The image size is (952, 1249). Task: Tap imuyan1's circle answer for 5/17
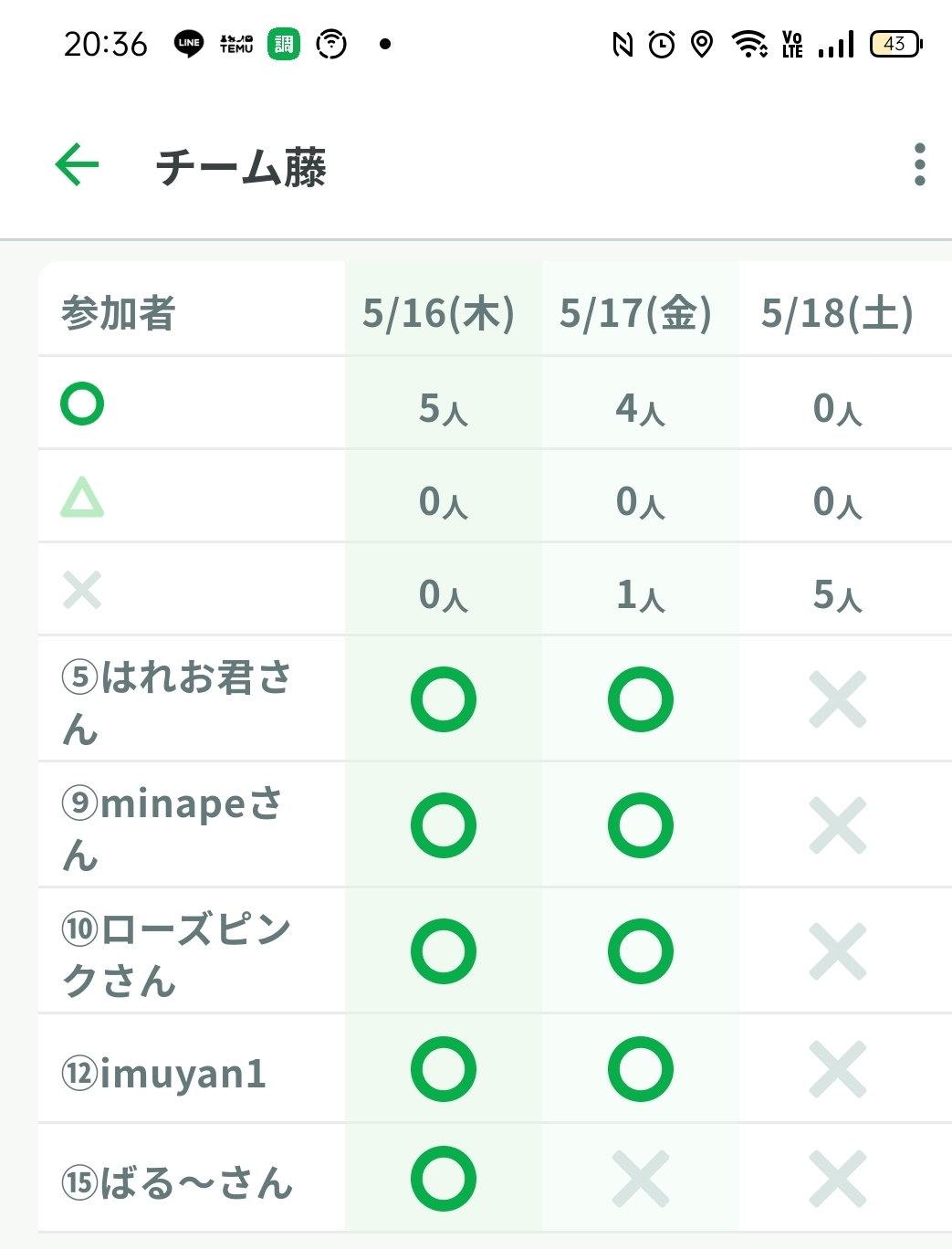(x=641, y=1069)
